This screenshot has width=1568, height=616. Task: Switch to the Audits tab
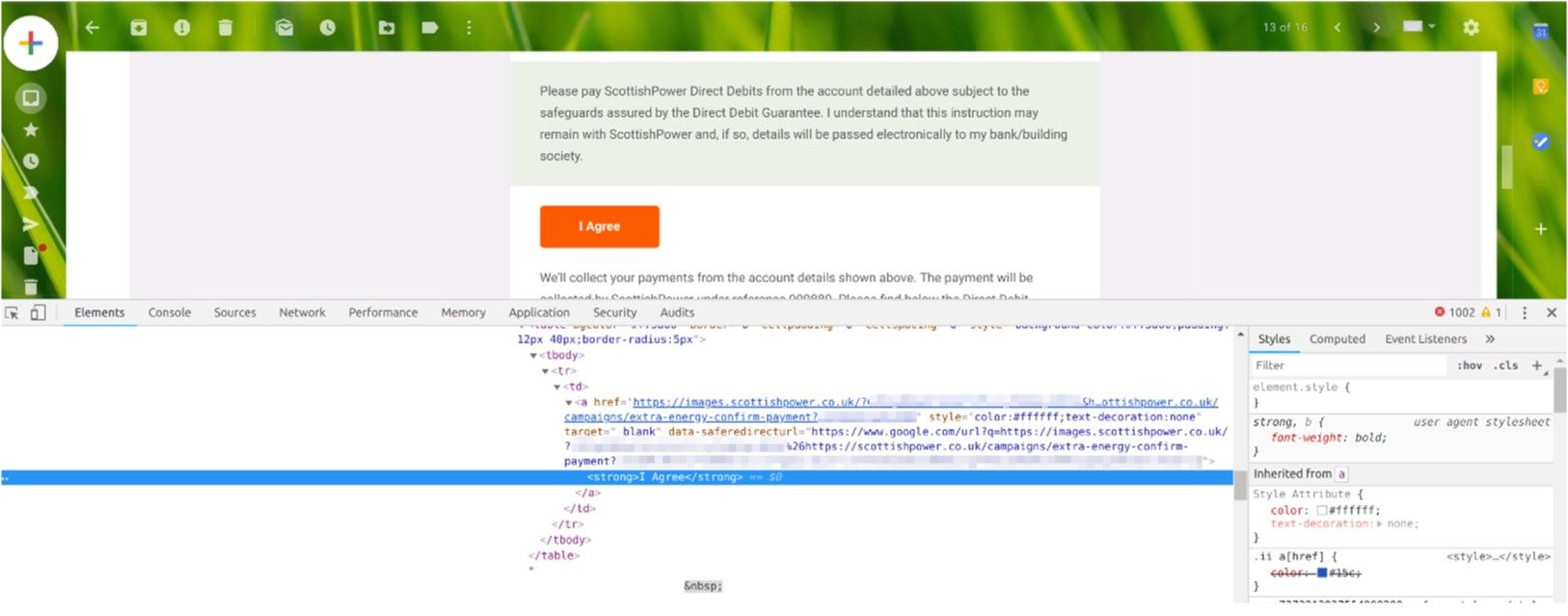(x=677, y=313)
